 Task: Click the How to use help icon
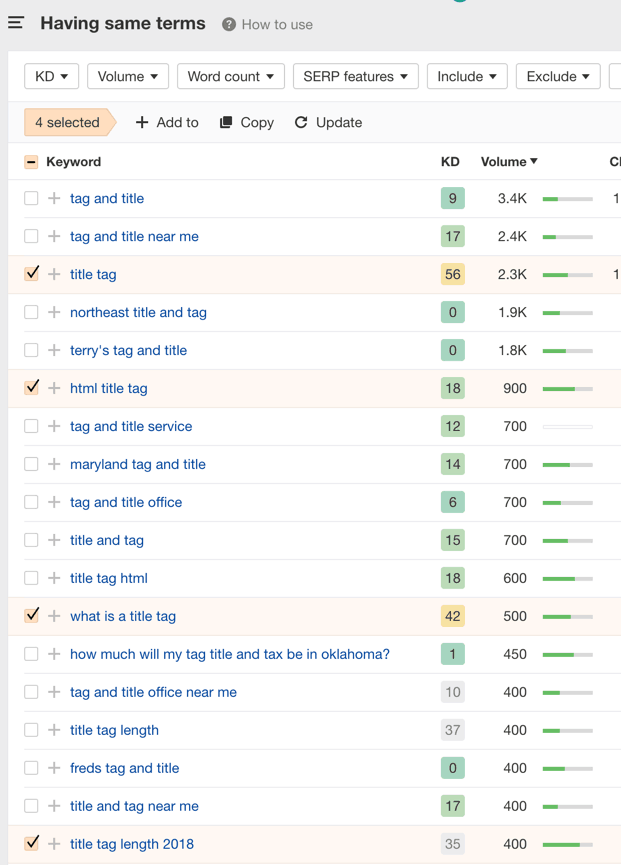pyautogui.click(x=229, y=24)
